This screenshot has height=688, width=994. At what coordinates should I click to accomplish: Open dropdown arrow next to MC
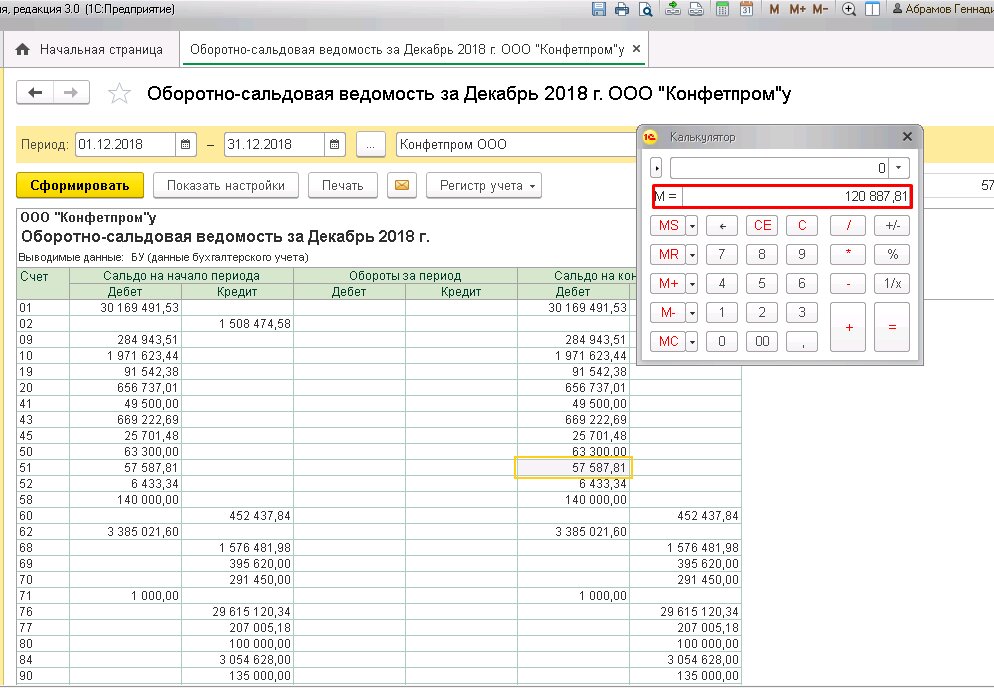tap(692, 341)
